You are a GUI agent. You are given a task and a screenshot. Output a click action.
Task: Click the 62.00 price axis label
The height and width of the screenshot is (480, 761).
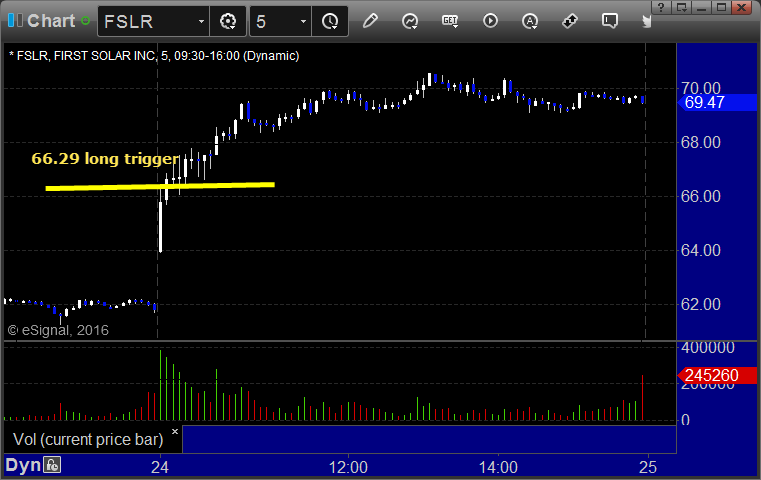tap(700, 304)
